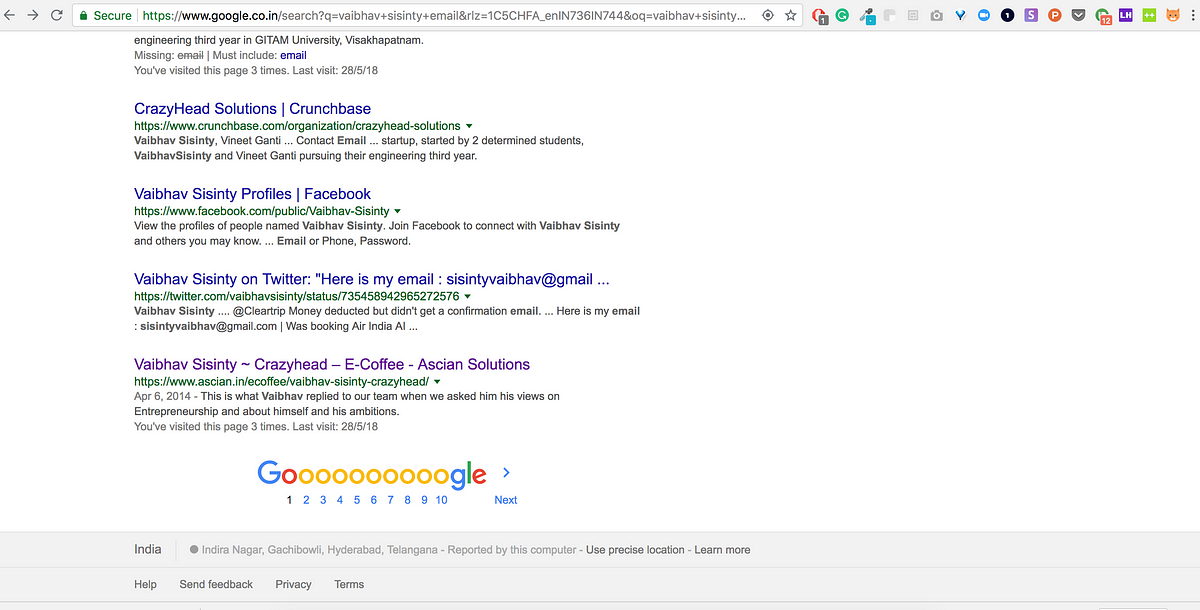
Task: Click Use precise location link
Action: tap(635, 550)
